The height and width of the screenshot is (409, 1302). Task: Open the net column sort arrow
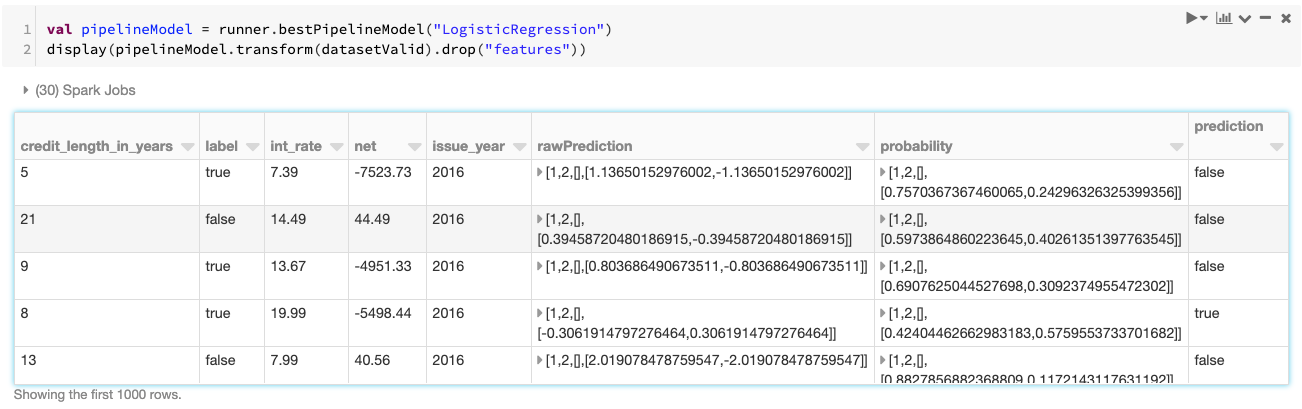[413, 147]
